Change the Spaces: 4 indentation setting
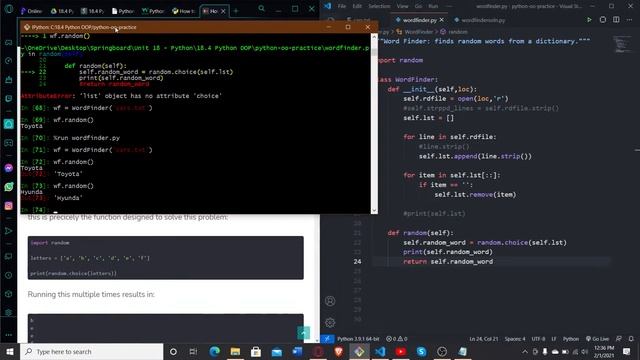Screen dimensions: 640x360 coord(515,339)
